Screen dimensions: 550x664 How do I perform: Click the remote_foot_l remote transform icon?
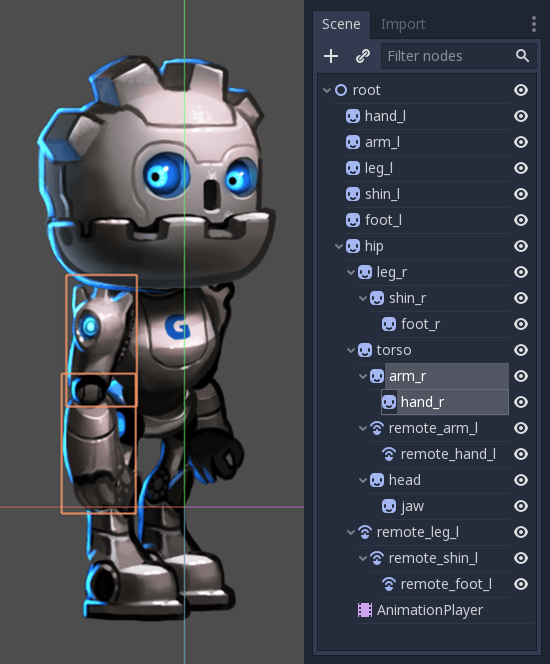click(389, 584)
